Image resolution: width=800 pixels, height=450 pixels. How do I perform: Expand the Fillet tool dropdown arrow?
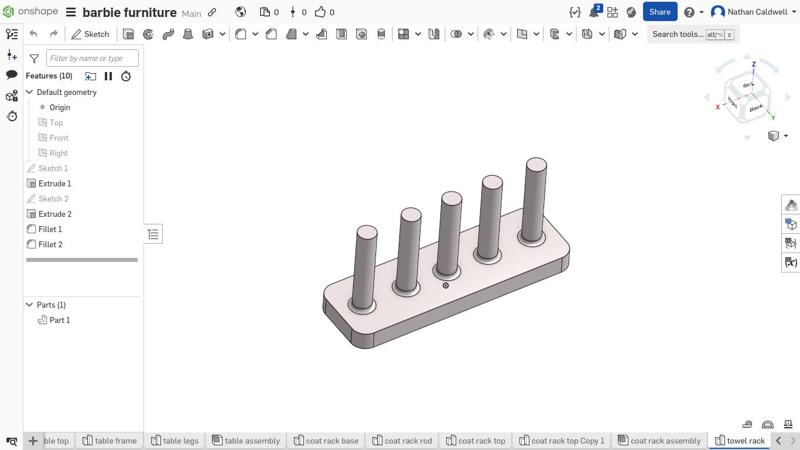click(x=255, y=34)
